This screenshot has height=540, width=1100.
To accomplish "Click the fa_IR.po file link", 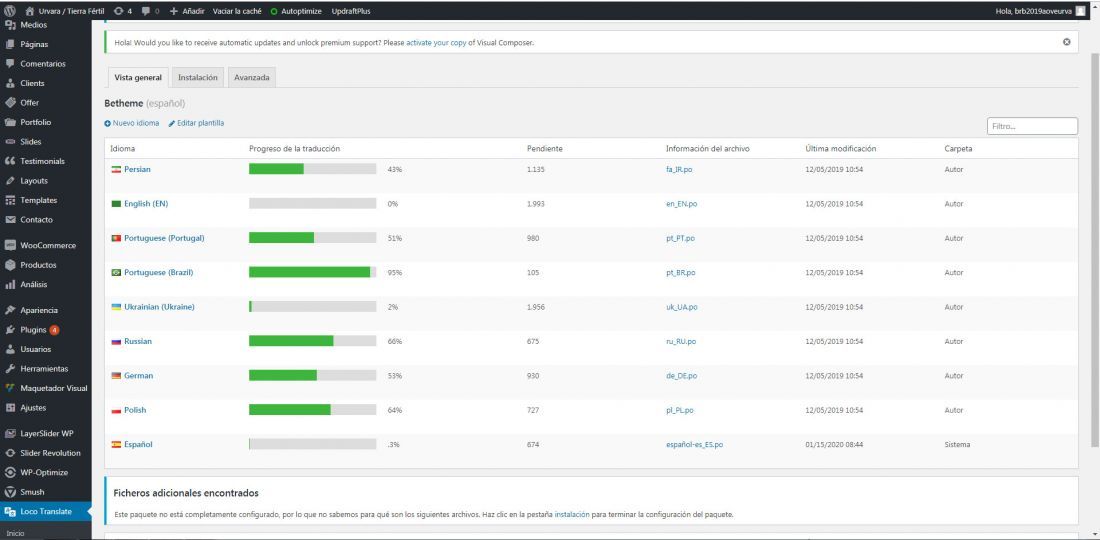I will (679, 170).
